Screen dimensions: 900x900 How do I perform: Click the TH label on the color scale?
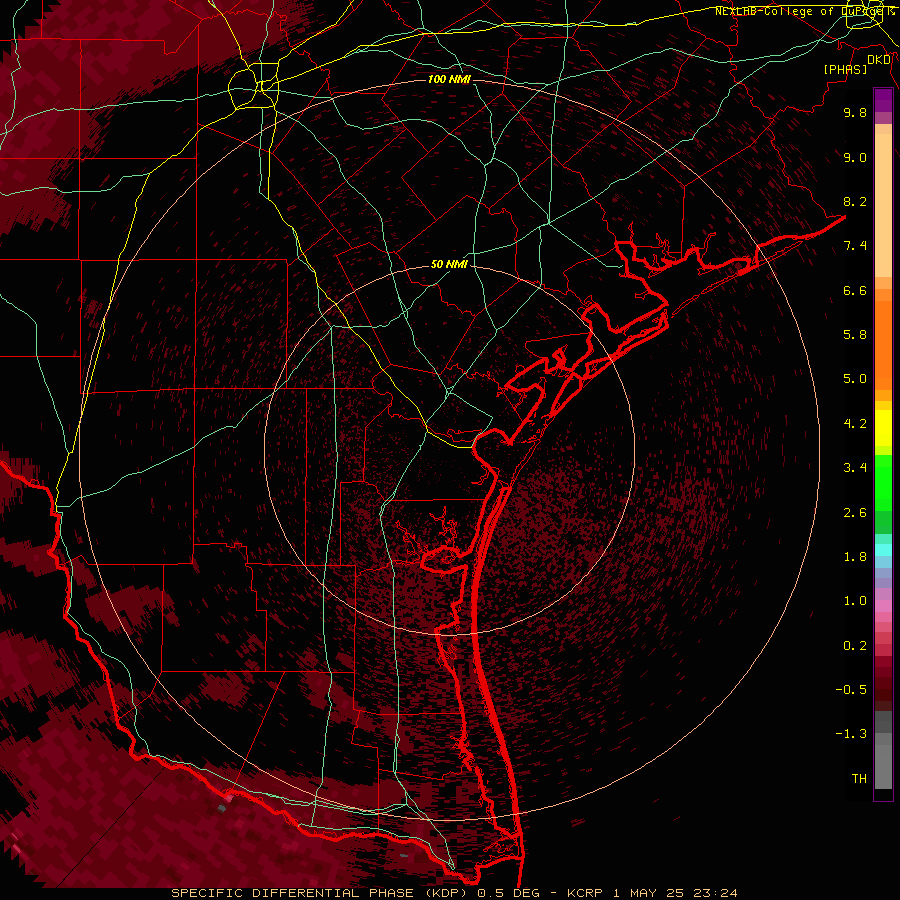coord(859,779)
